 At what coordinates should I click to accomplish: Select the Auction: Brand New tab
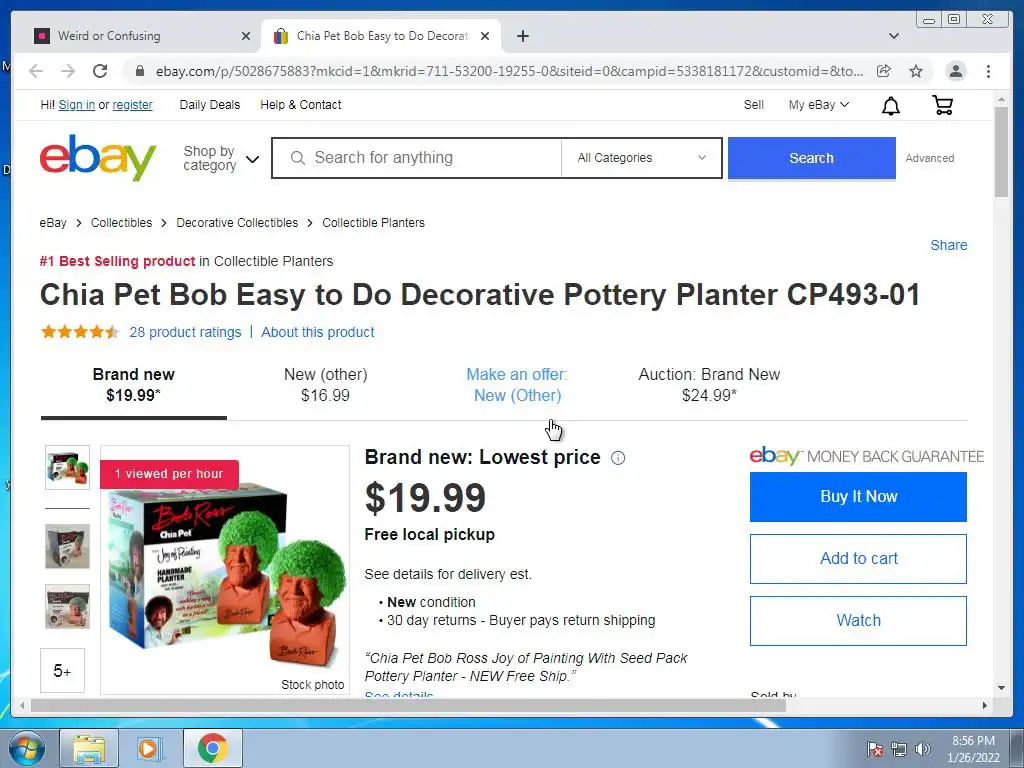709,385
